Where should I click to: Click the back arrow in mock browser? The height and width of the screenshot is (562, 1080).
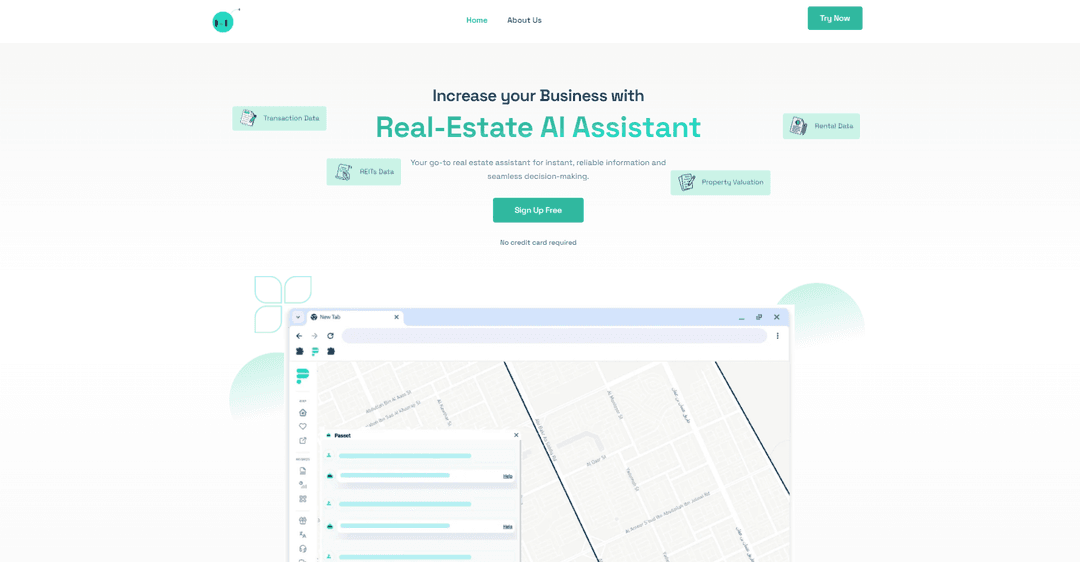[x=299, y=336]
